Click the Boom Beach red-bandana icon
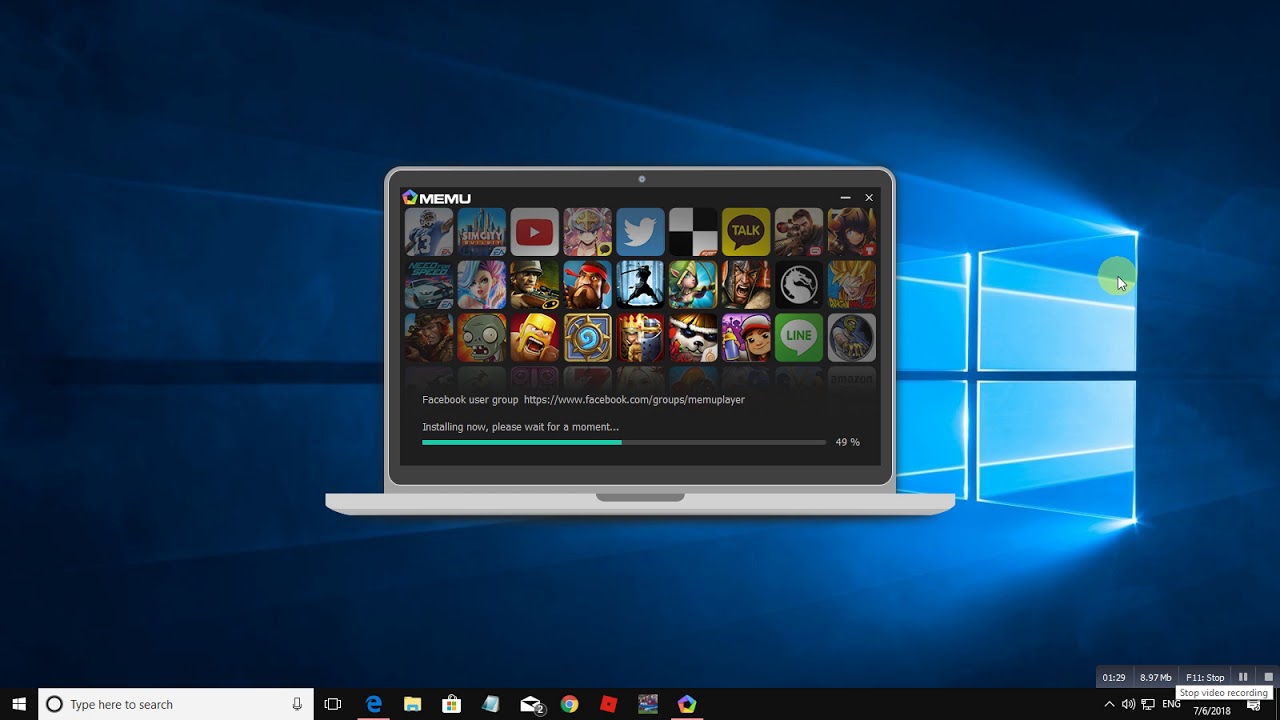The width and height of the screenshot is (1280, 720). click(x=588, y=285)
